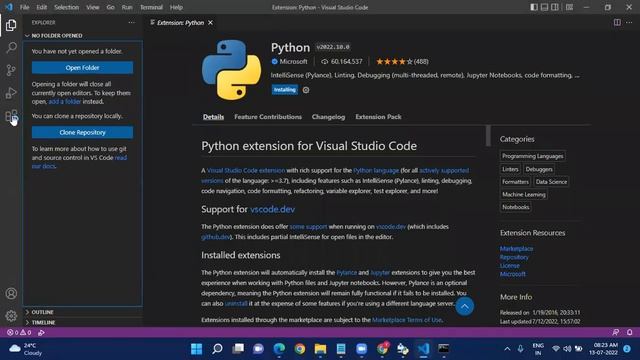Viewport: 640px width, 360px height.
Task: Click the VS Code logo in title bar
Action: click(x=9, y=7)
